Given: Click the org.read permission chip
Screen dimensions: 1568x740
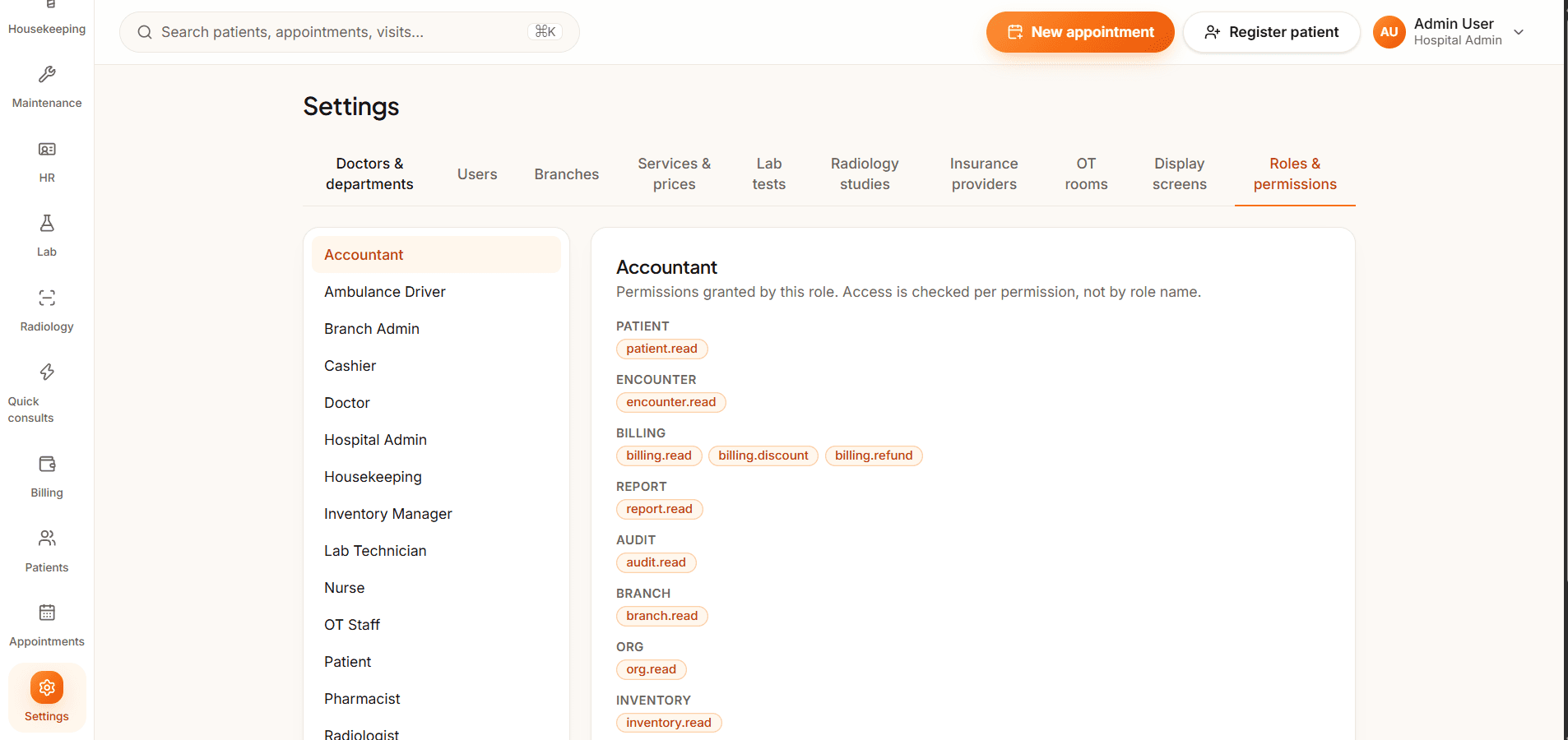Looking at the screenshot, I should tap(651, 669).
